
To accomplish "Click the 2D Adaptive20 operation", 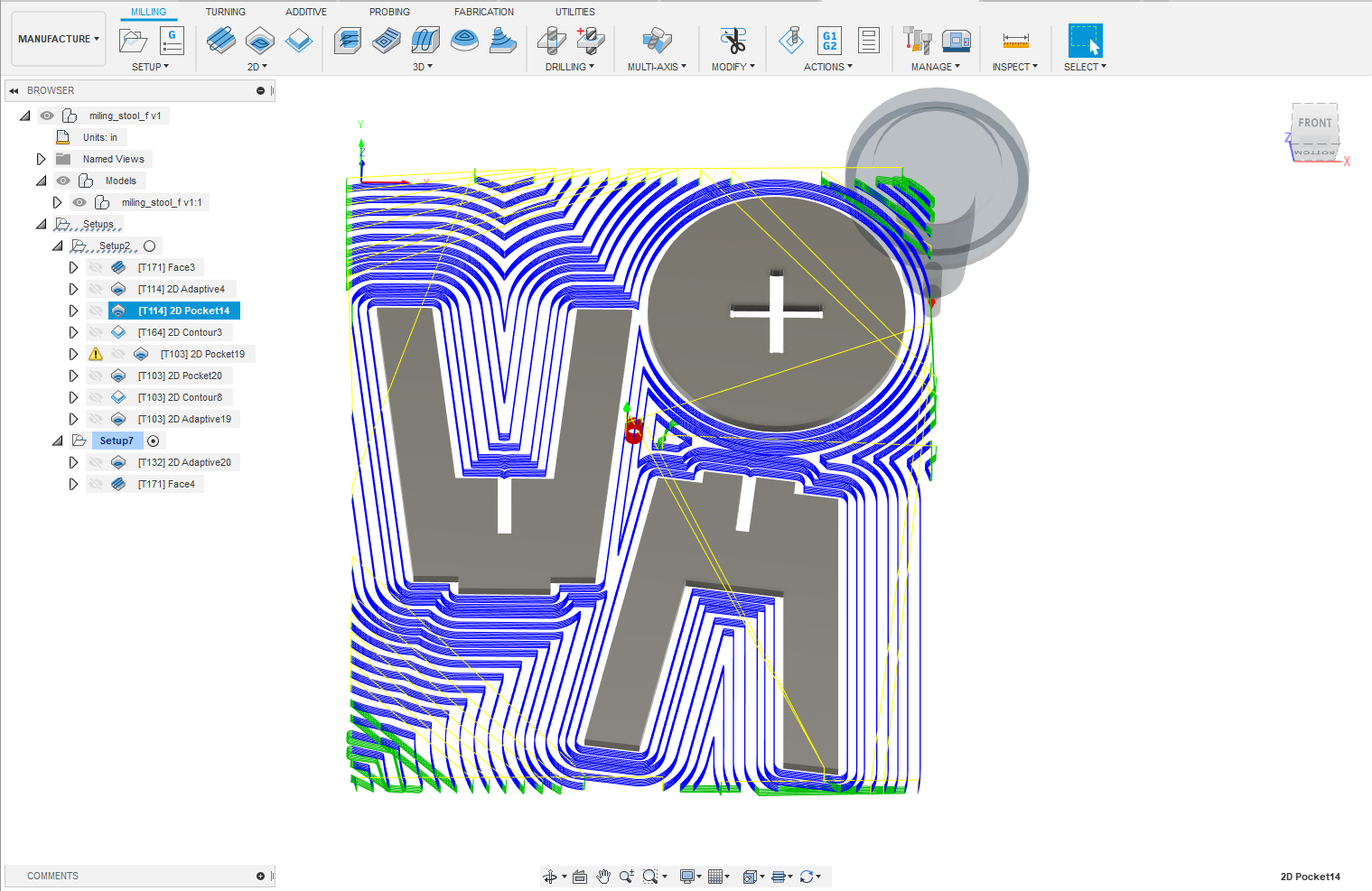I will pyautogui.click(x=184, y=462).
